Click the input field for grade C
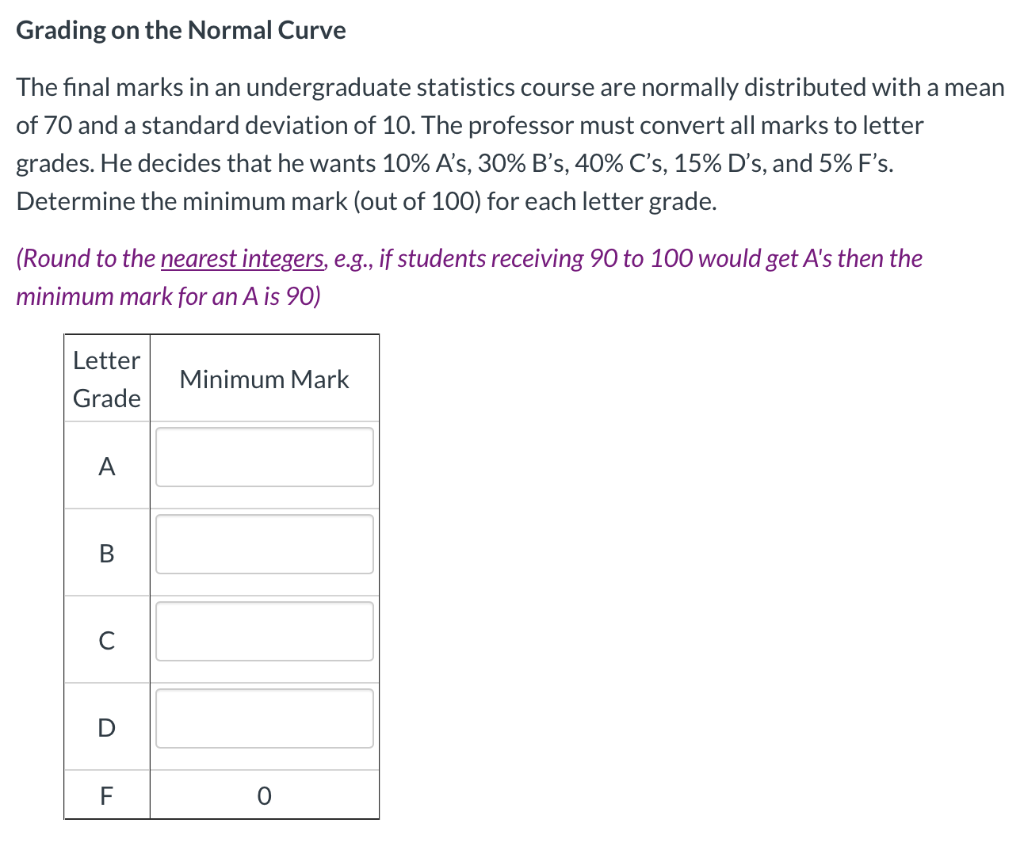This screenshot has width=1024, height=865. tap(263, 631)
